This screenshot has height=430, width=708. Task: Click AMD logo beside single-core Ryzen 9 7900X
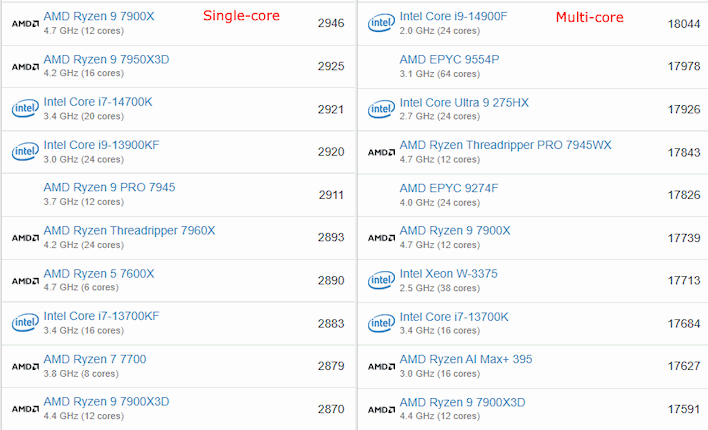(25, 23)
